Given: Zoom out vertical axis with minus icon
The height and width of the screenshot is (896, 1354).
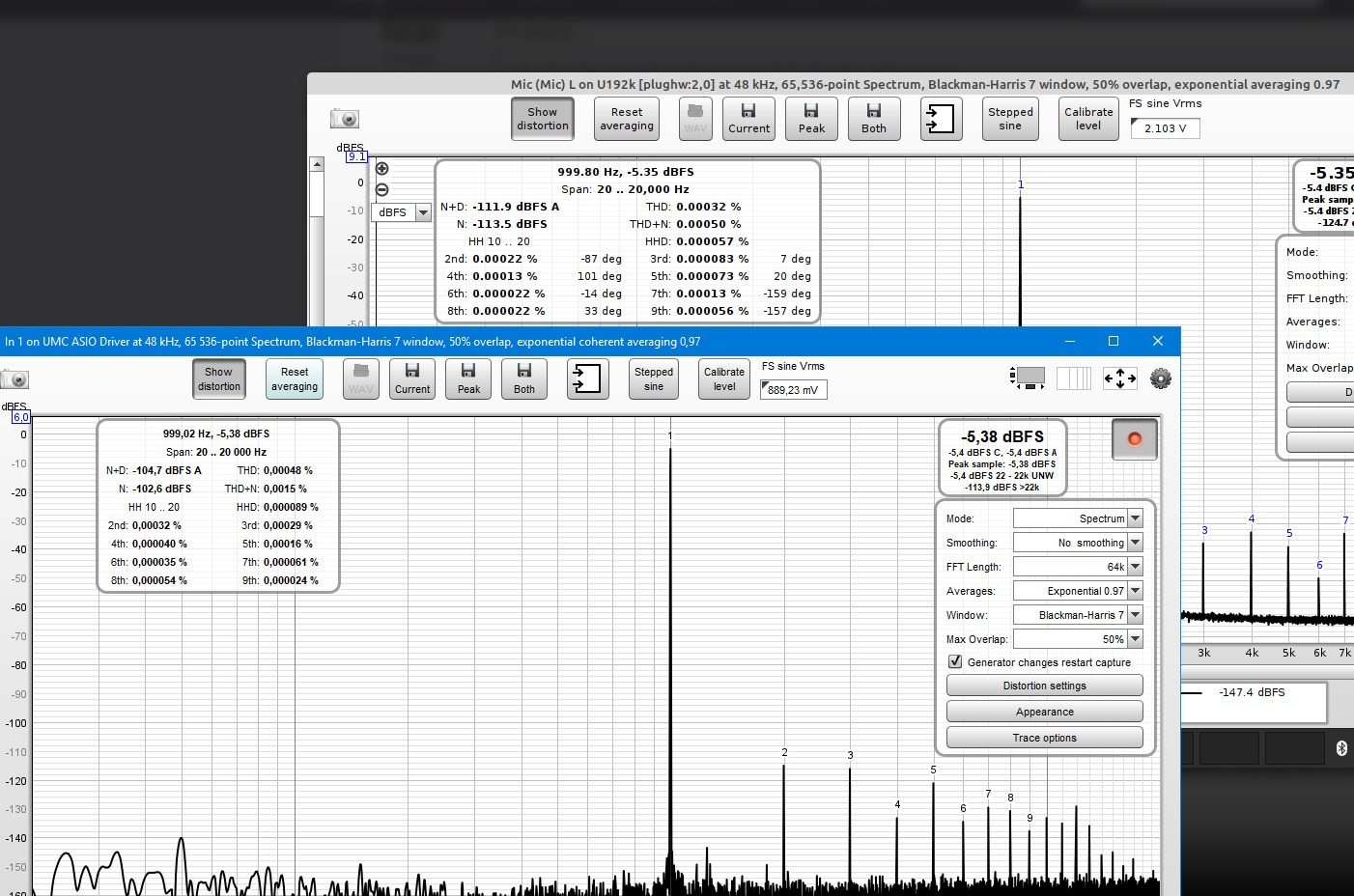Looking at the screenshot, I should tap(382, 190).
